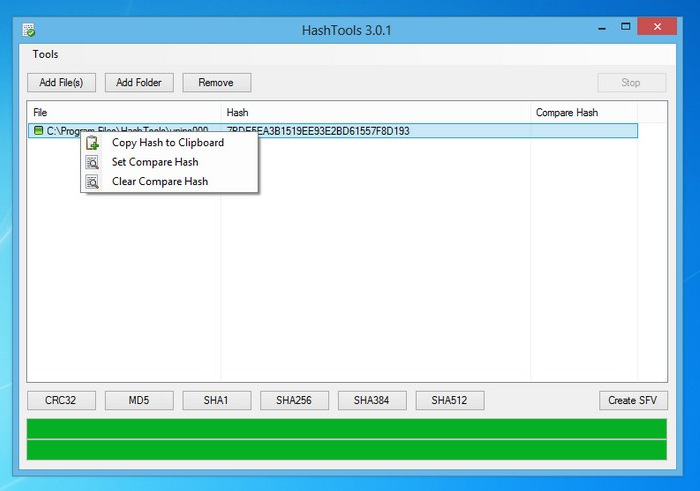The width and height of the screenshot is (700, 491).
Task: Click the Create SFV button
Action: [633, 400]
